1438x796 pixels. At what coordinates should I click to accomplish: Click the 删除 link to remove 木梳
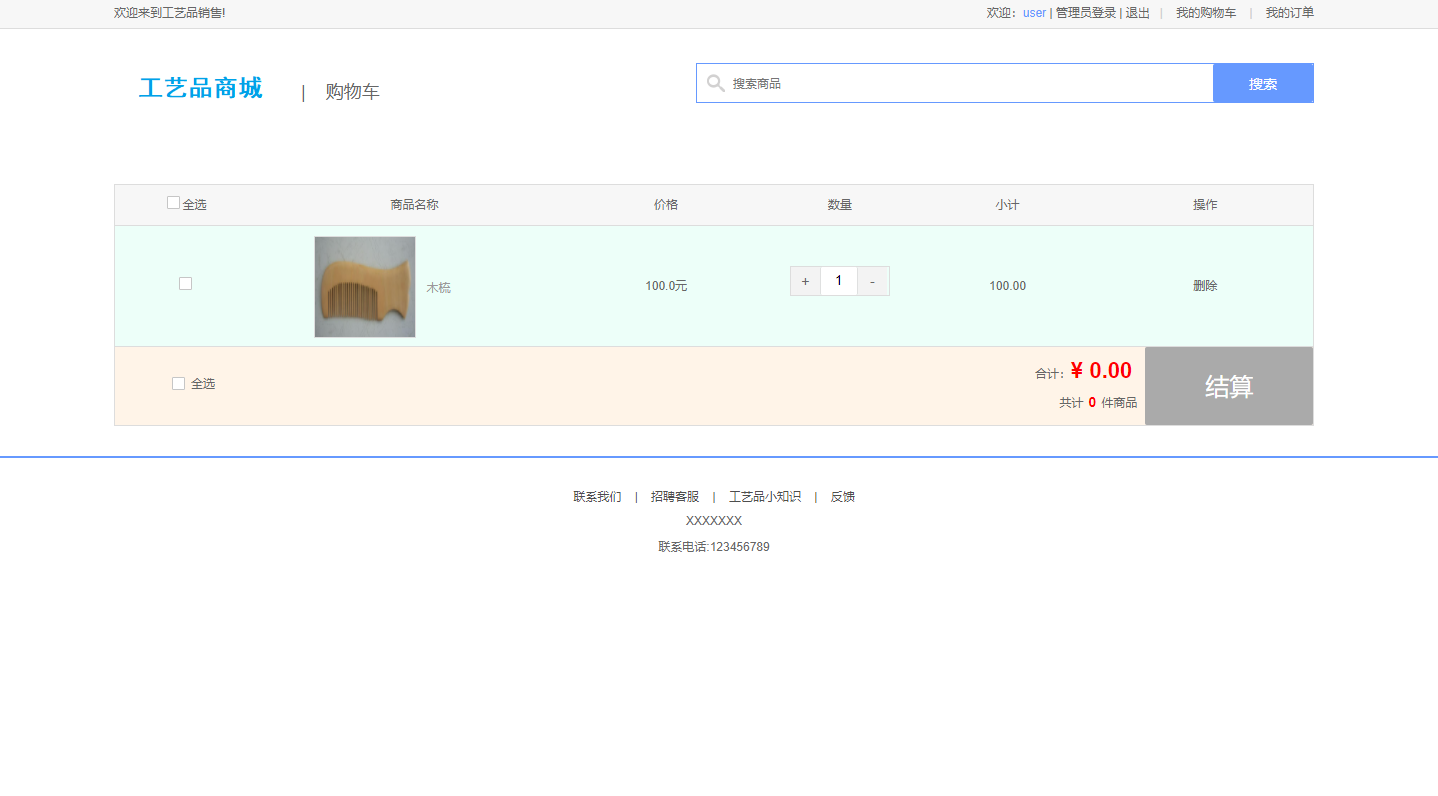tap(1205, 285)
